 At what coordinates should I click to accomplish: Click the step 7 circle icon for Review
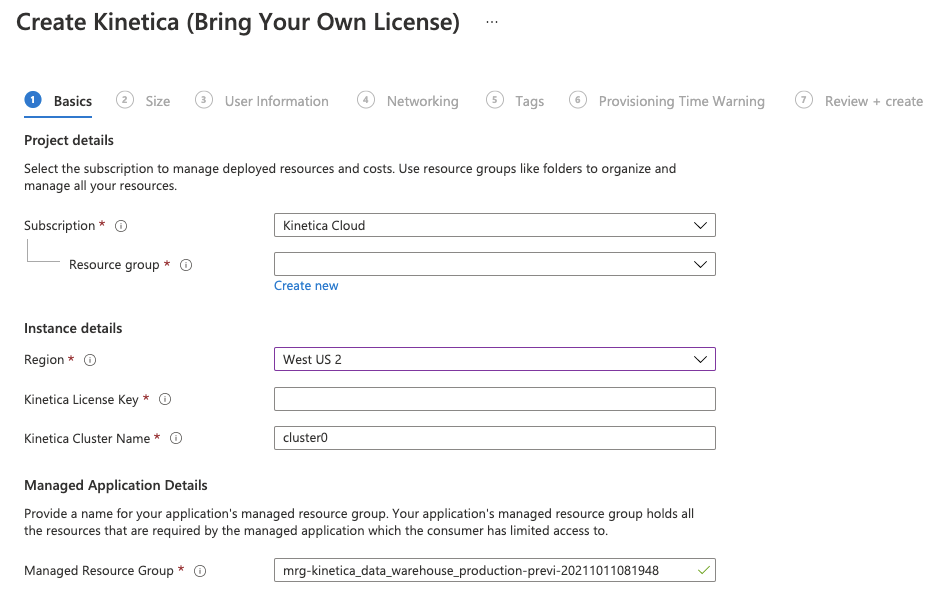[803, 100]
